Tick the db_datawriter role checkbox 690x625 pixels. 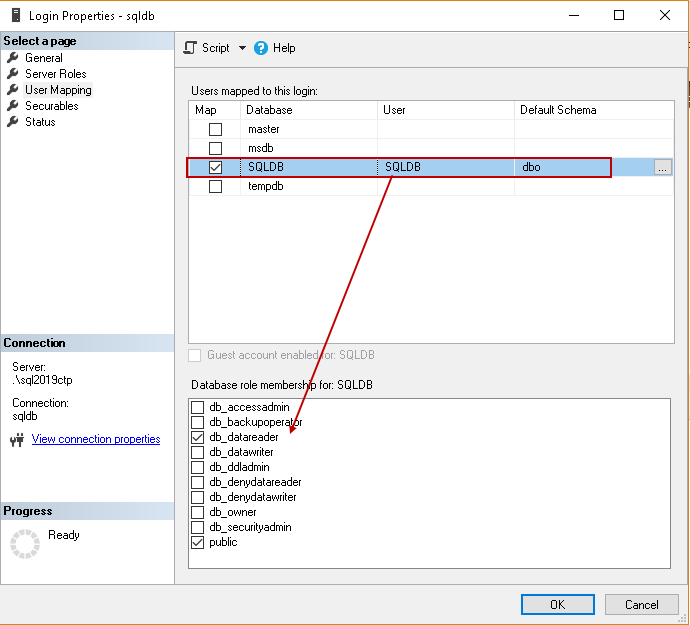click(198, 452)
